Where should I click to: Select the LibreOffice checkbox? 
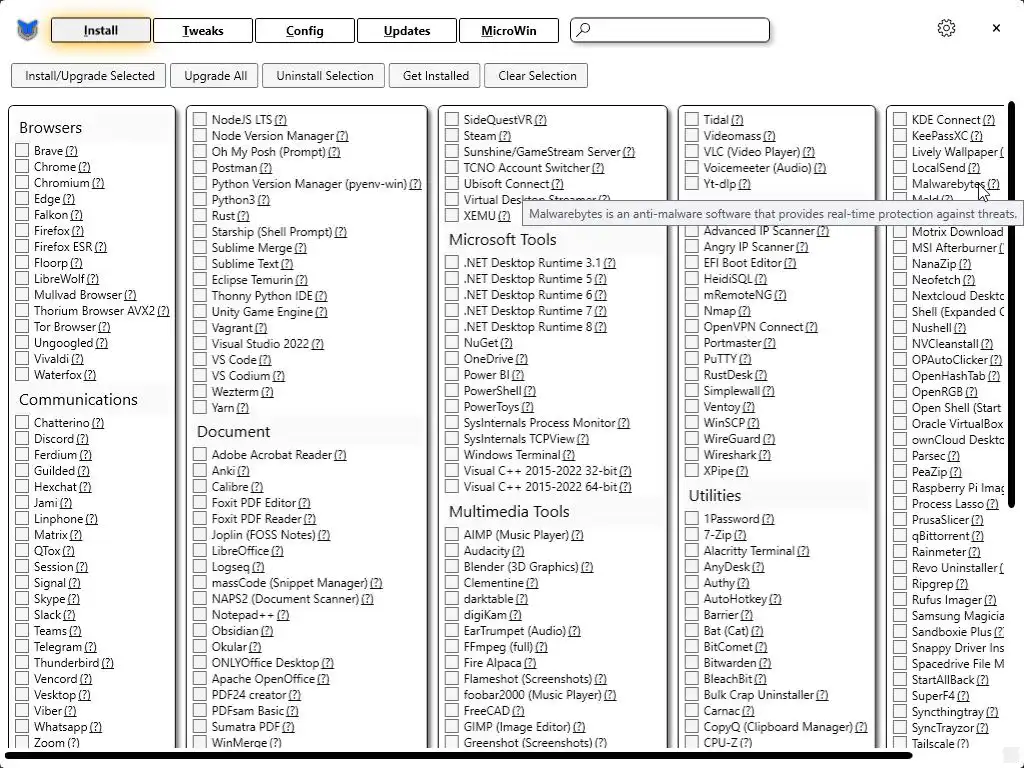[x=200, y=551]
